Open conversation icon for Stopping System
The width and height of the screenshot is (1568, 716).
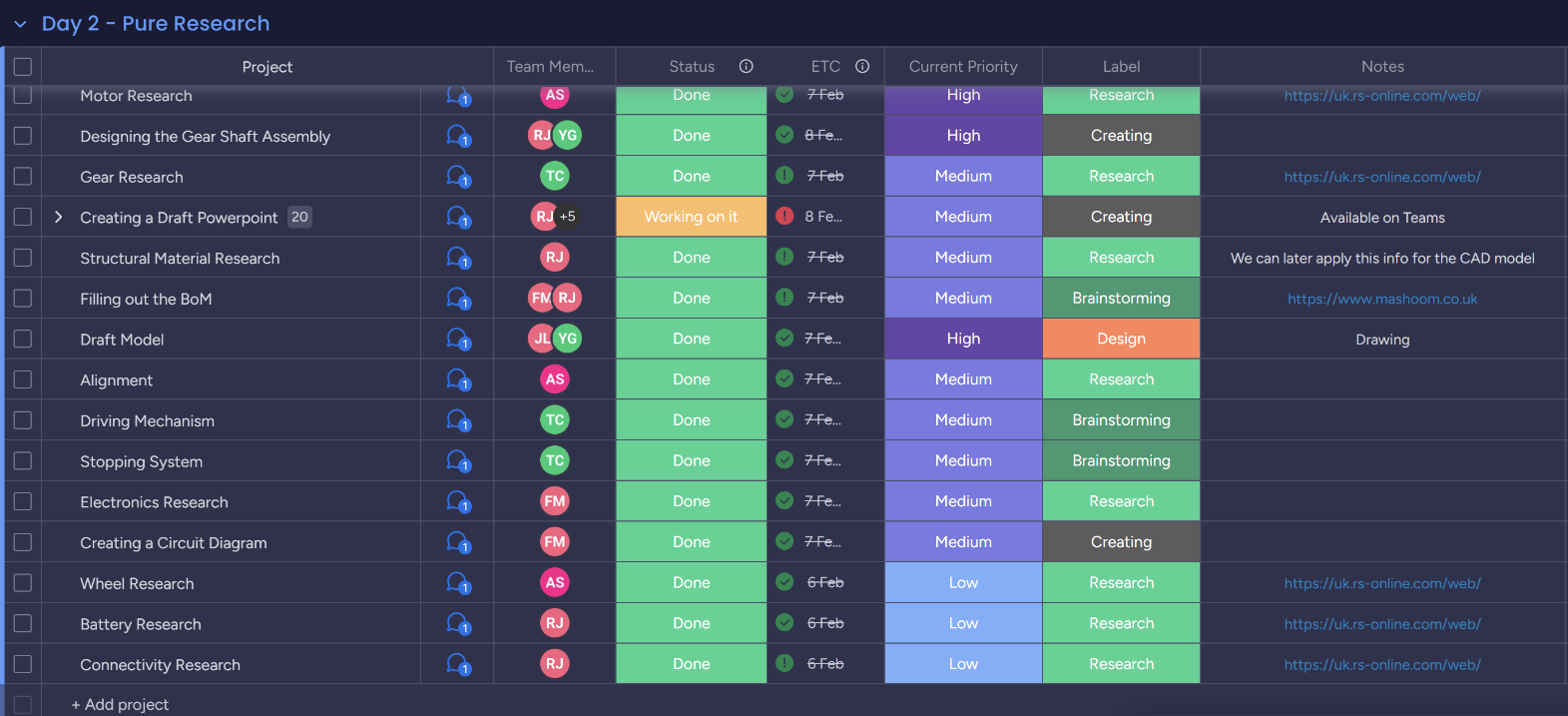point(458,461)
